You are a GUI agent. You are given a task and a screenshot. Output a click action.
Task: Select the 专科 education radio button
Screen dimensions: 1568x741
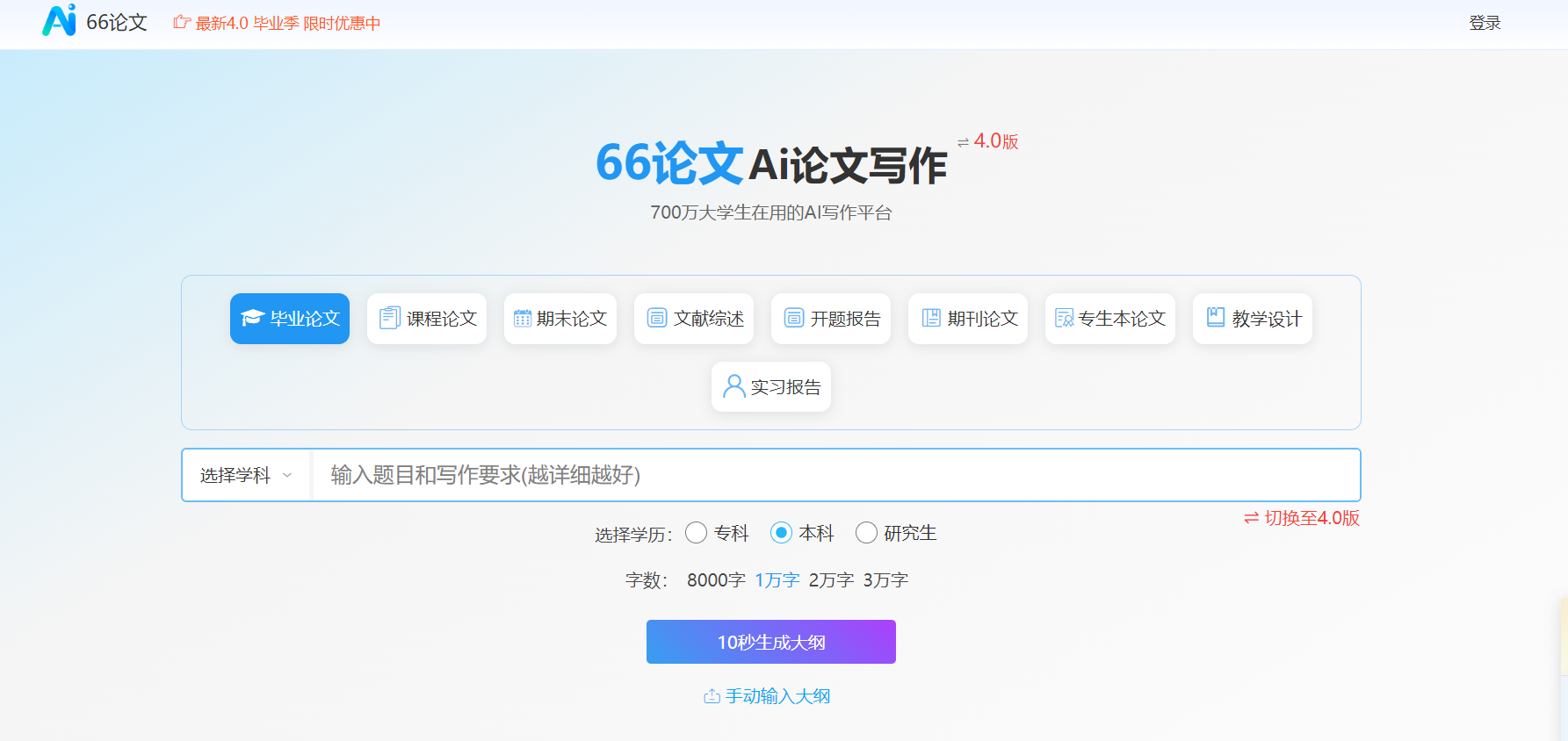click(696, 533)
